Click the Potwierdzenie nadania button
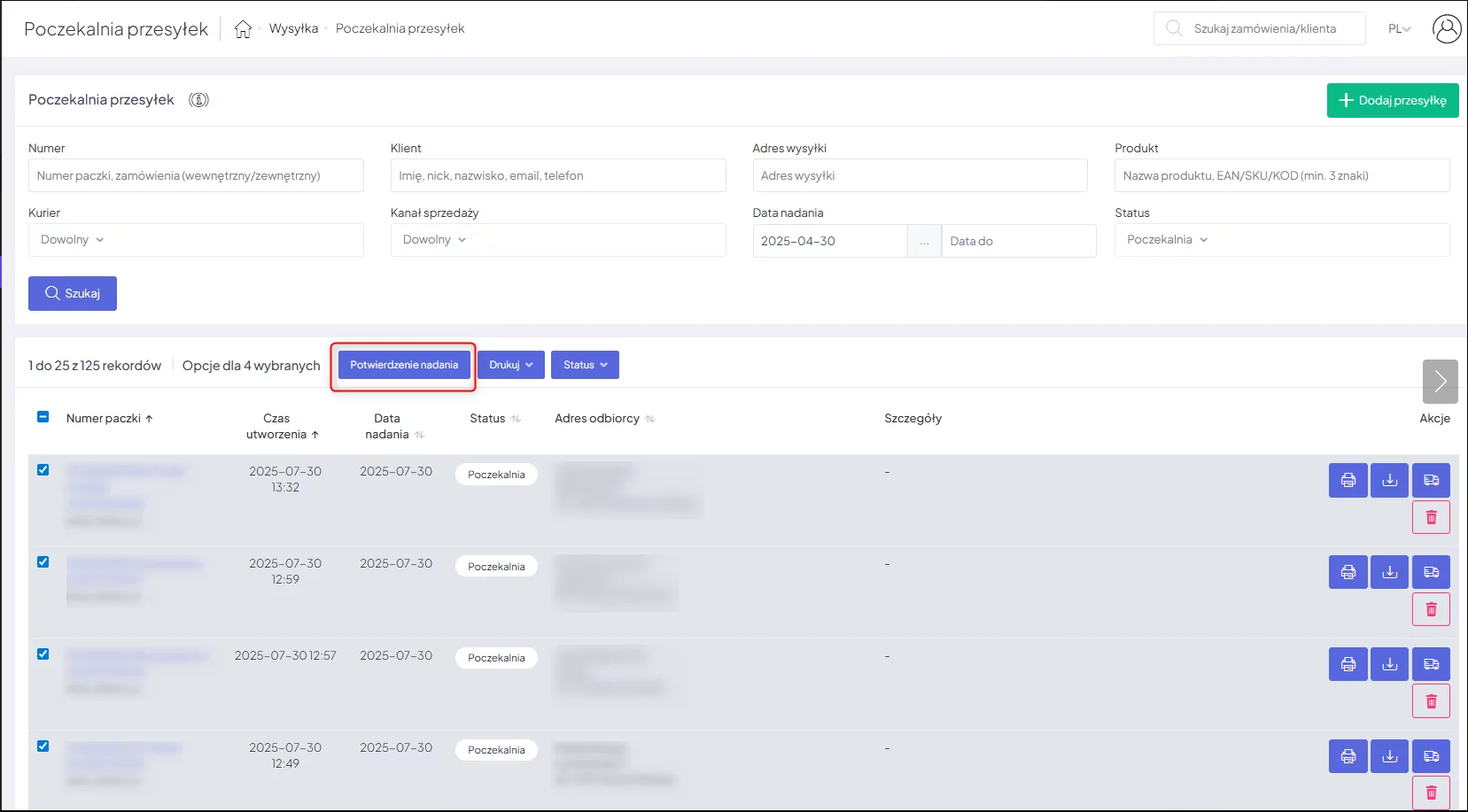Image resolution: width=1468 pixels, height=812 pixels. pyautogui.click(x=404, y=365)
